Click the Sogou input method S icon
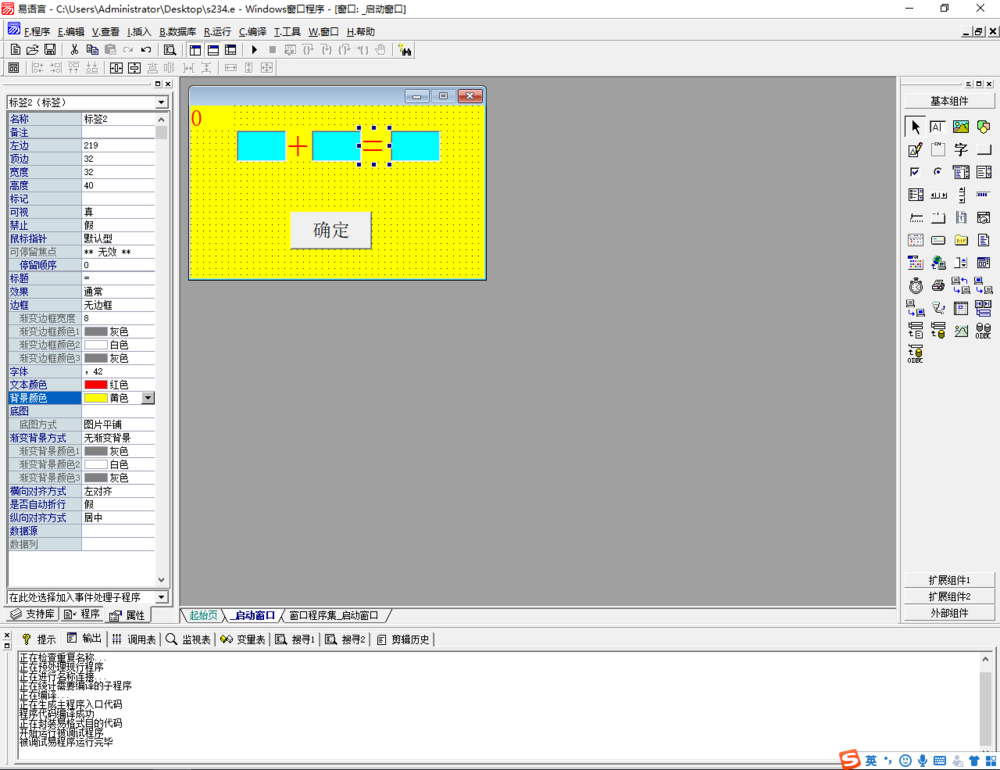1000x770 pixels. point(849,759)
